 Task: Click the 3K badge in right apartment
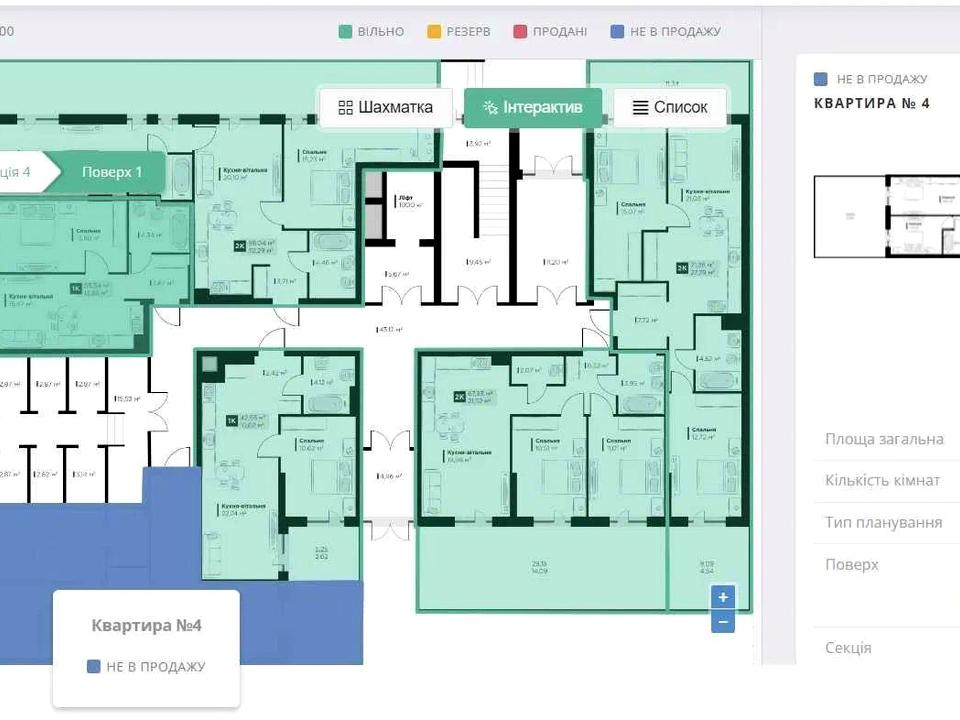point(683,267)
